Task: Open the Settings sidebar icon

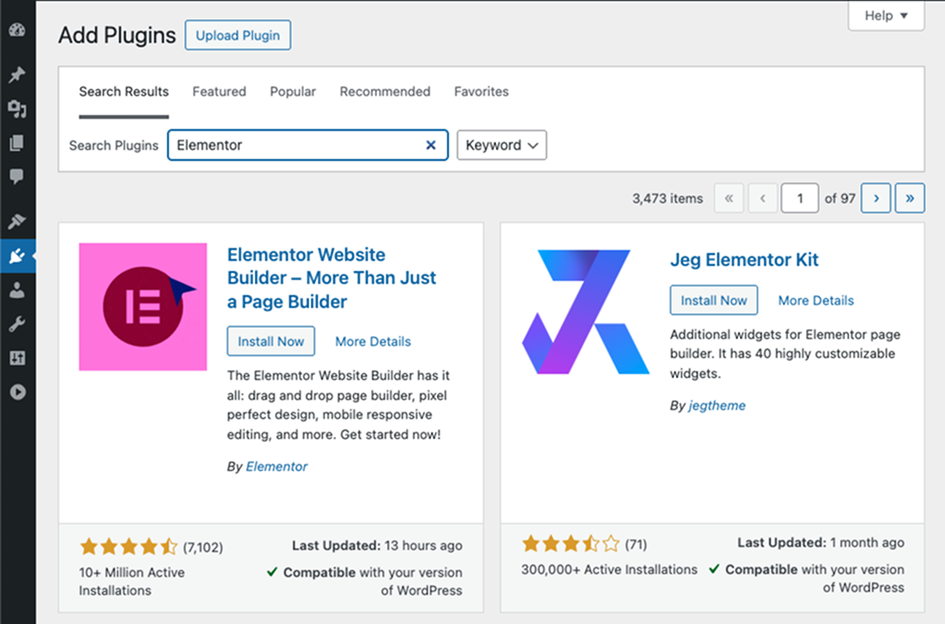Action: [x=17, y=358]
